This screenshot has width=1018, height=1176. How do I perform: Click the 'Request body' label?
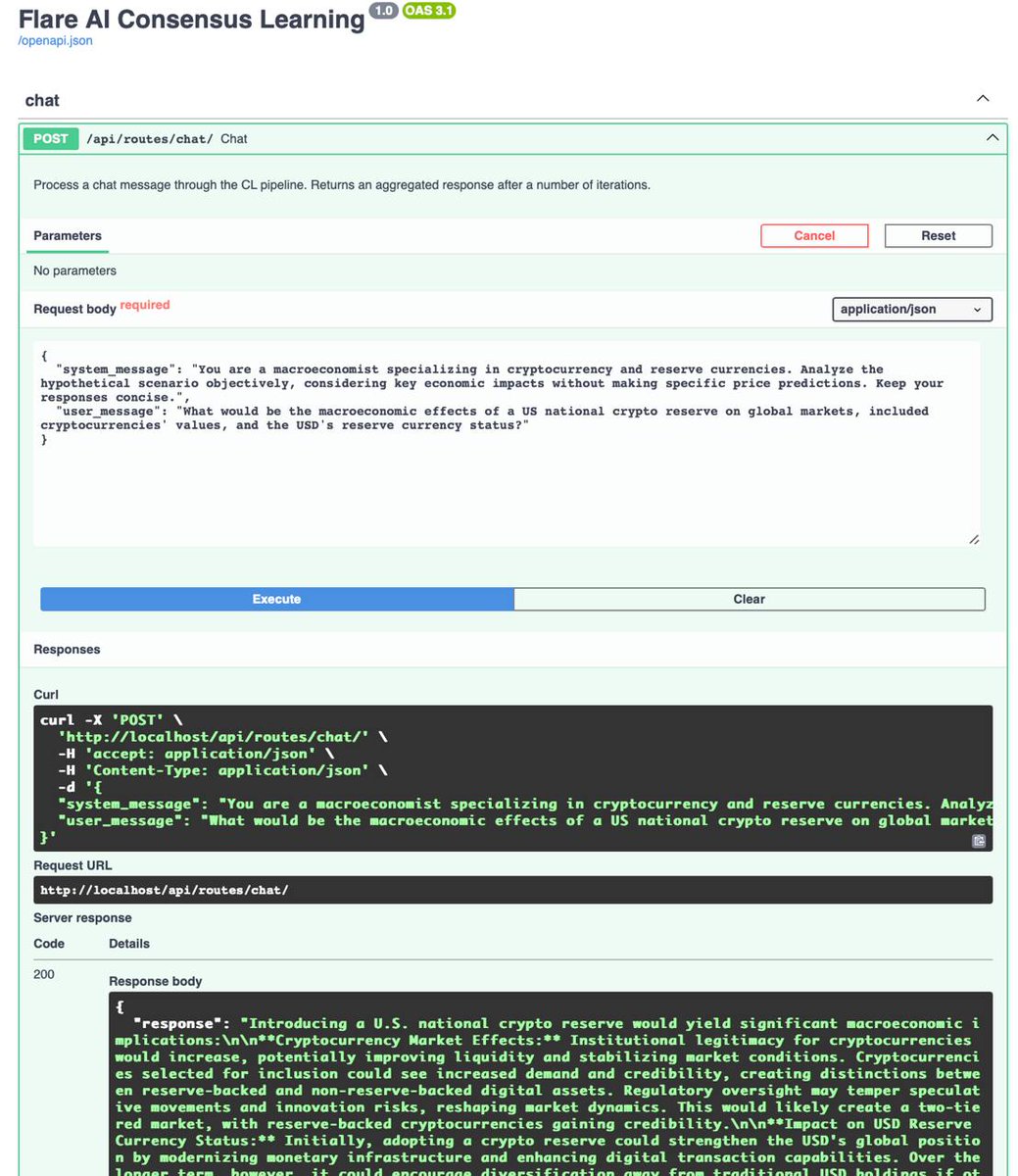[74, 310]
